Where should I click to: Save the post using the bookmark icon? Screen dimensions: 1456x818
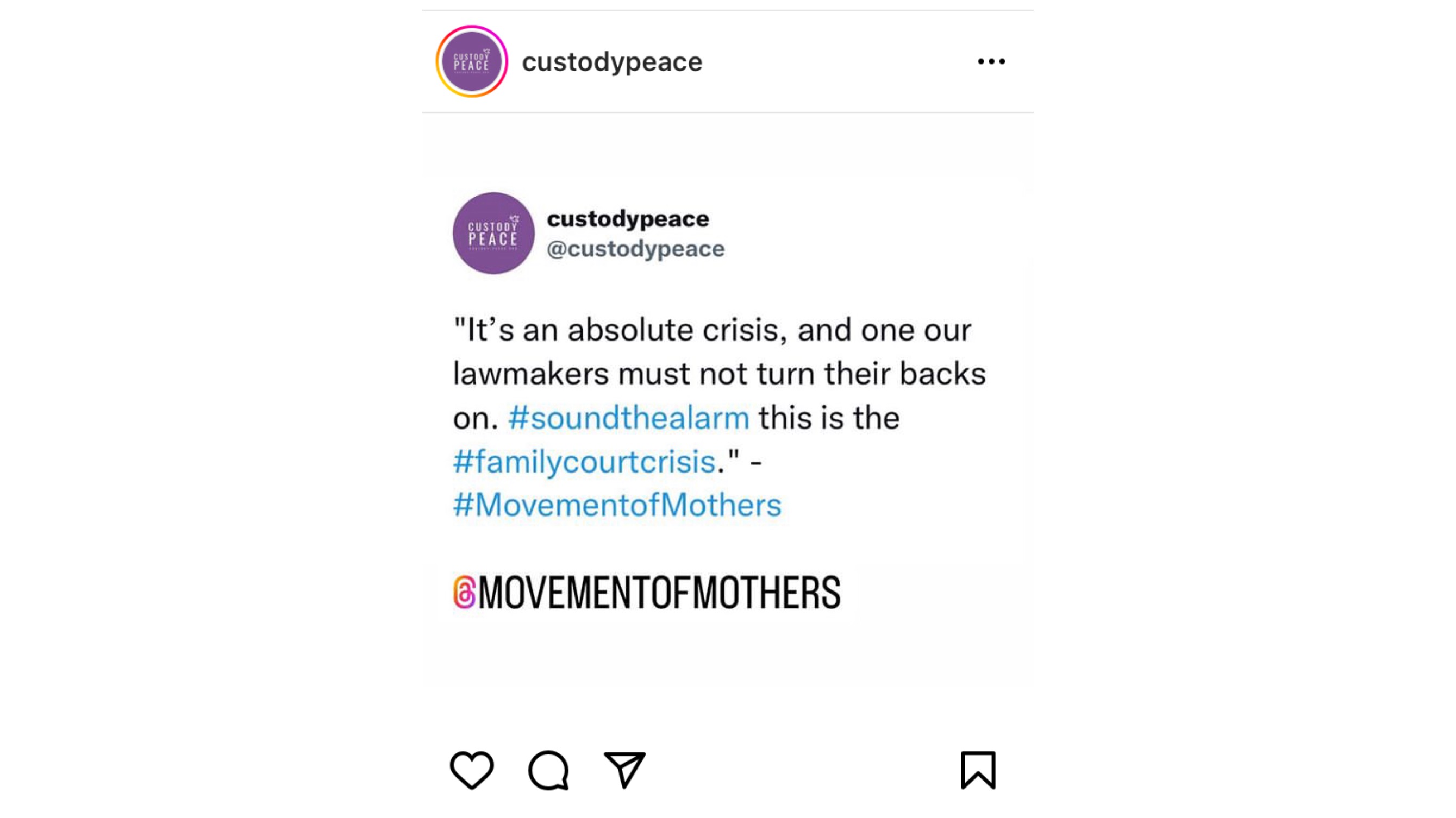978,770
